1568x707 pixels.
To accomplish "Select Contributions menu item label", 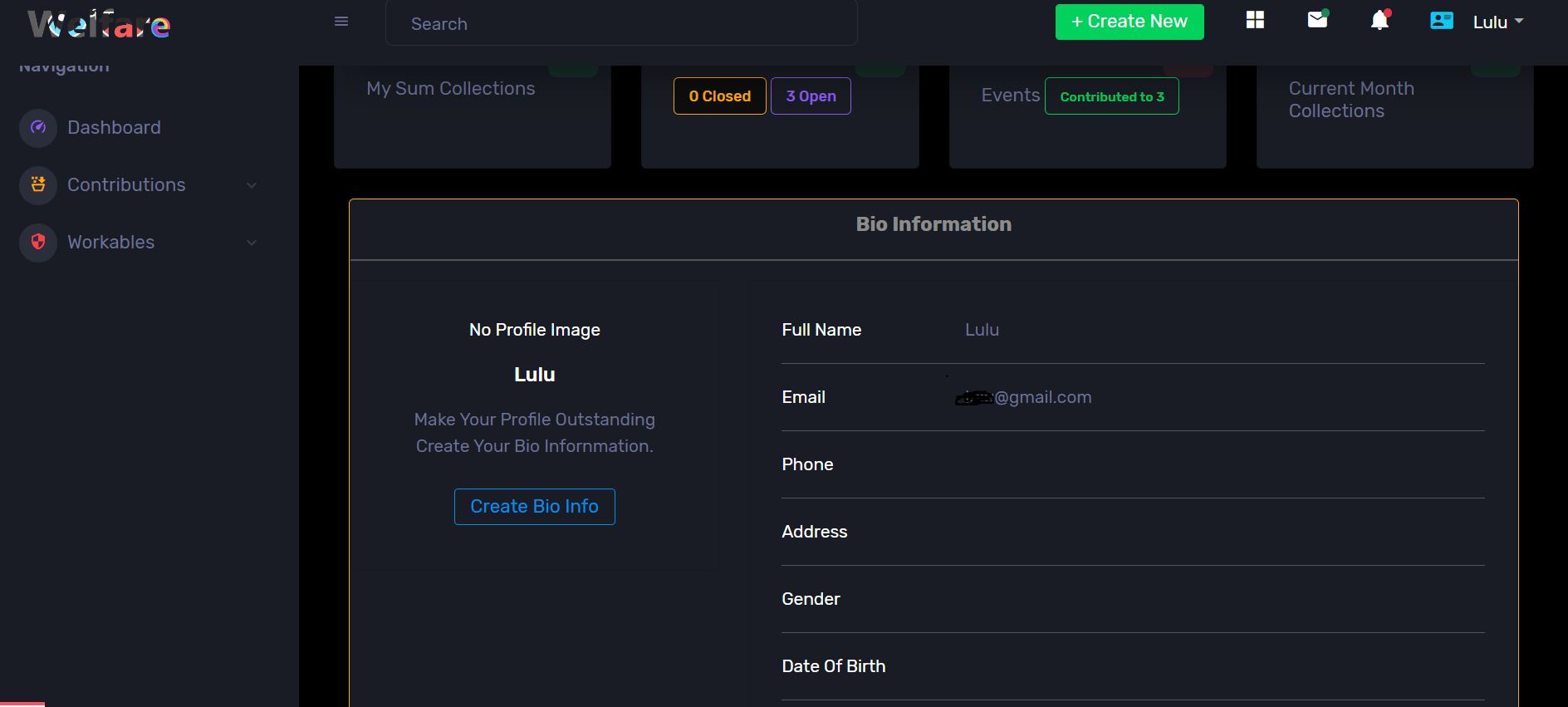I will (126, 185).
